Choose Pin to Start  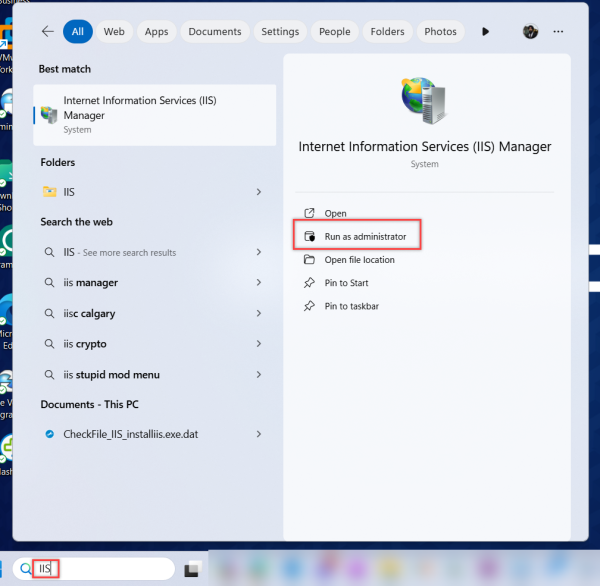346,283
